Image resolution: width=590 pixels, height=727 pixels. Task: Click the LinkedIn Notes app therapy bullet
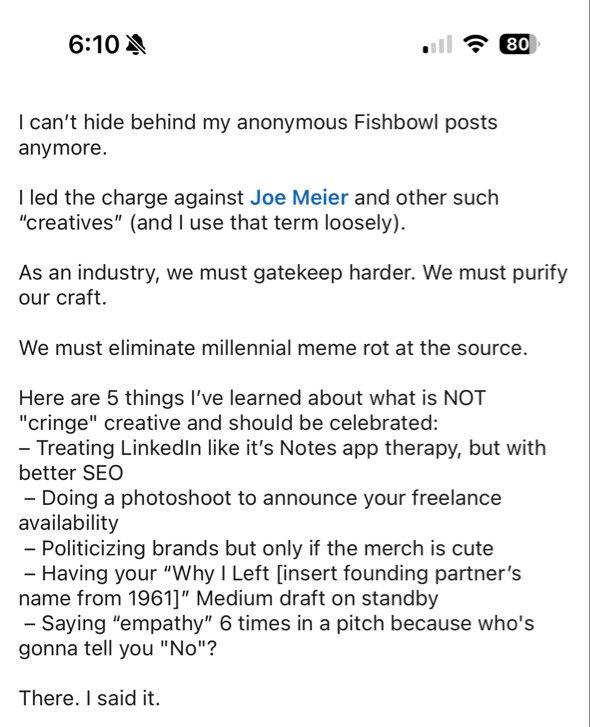tap(282, 460)
